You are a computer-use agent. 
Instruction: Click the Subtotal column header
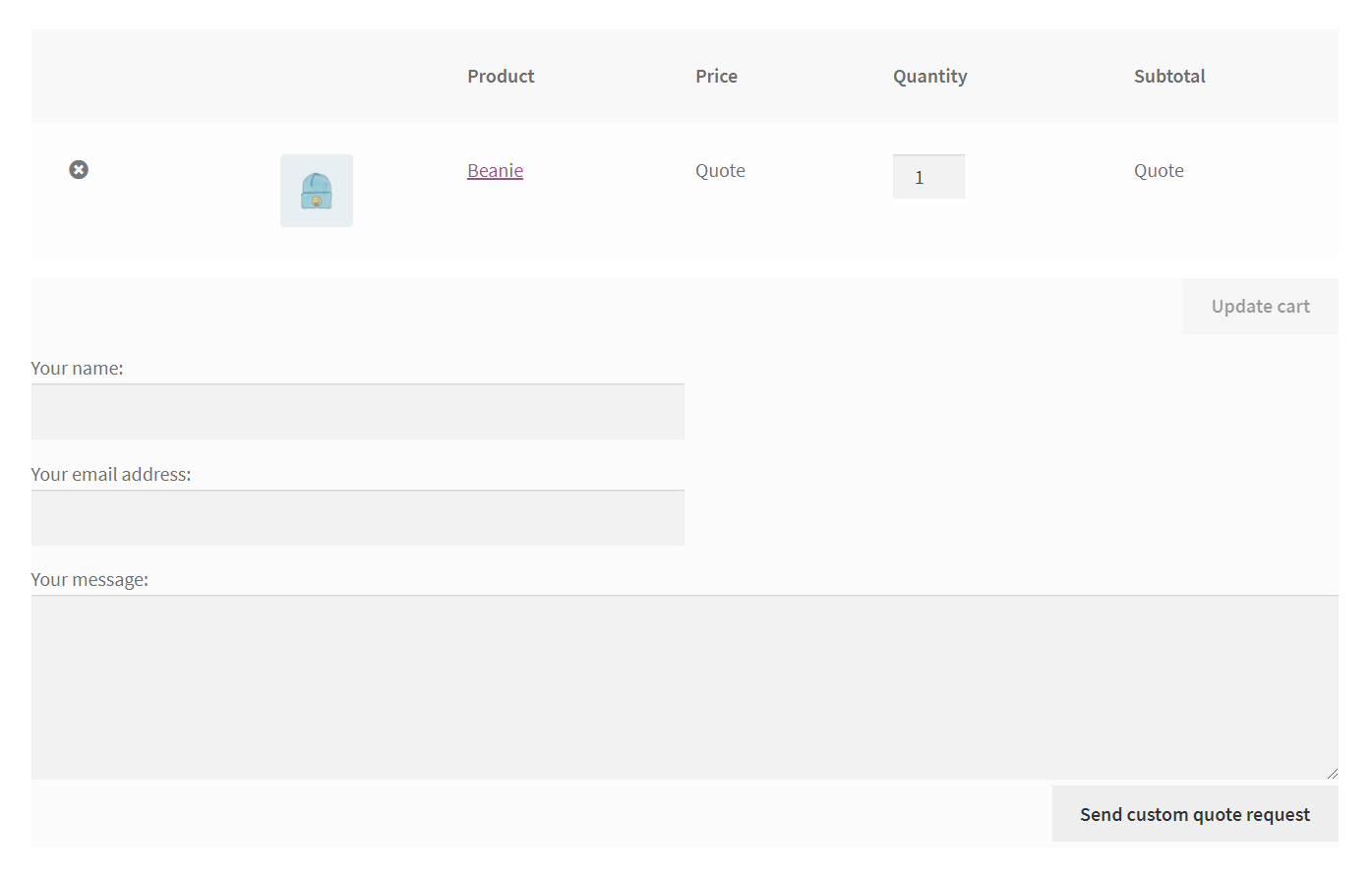click(1169, 76)
